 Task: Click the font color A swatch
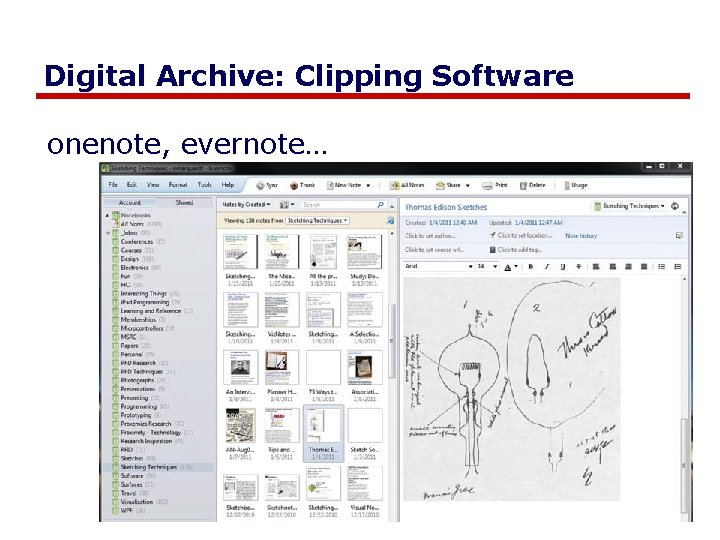pyautogui.click(x=508, y=267)
